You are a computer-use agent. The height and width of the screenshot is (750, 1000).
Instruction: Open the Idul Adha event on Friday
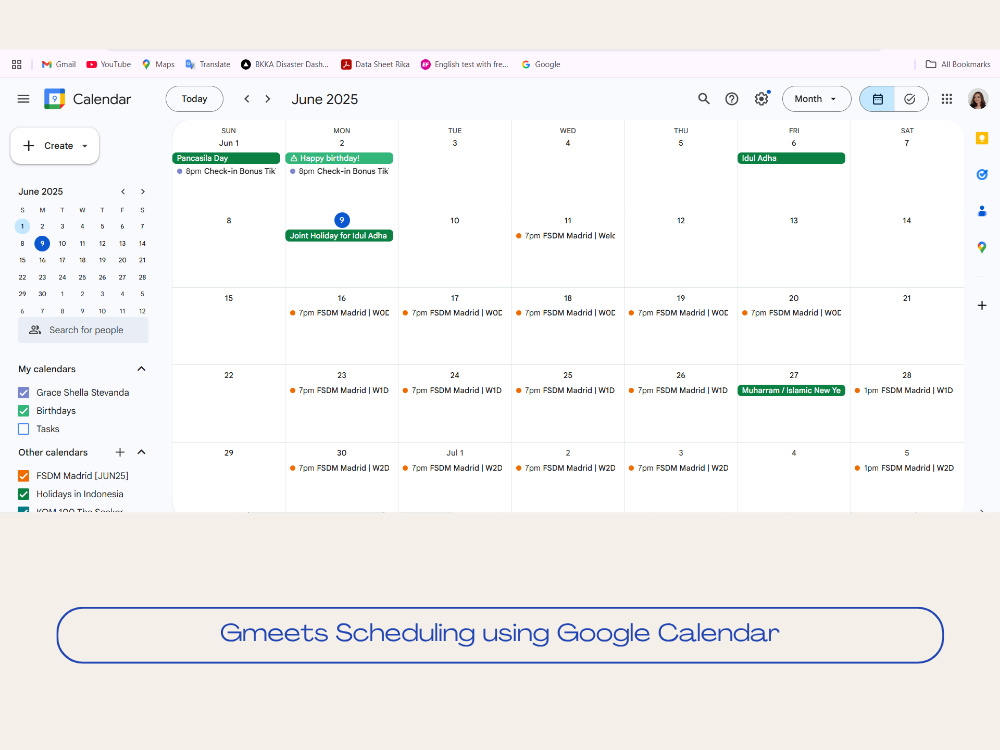coord(791,158)
